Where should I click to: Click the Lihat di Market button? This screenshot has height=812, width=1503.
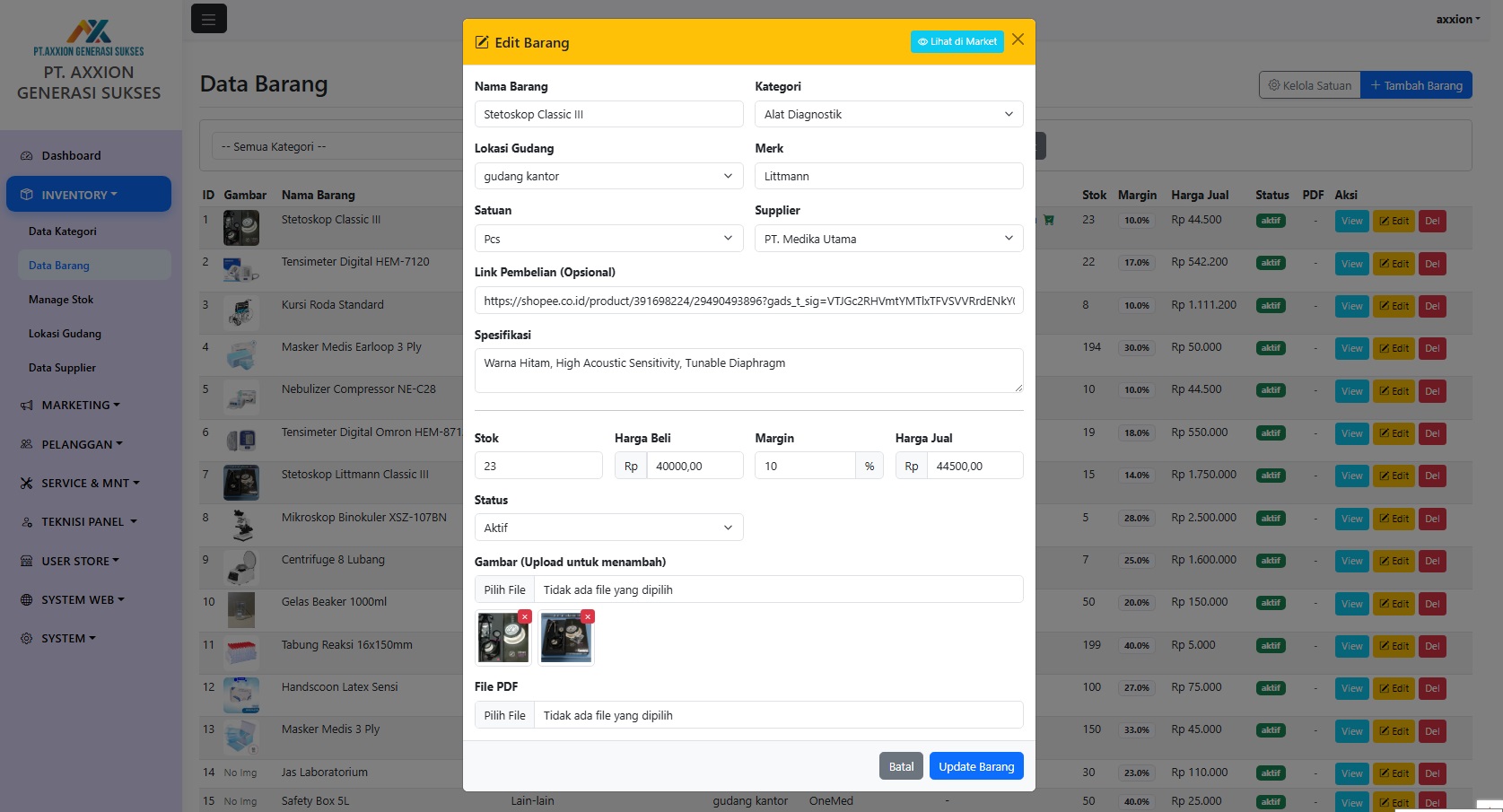tap(957, 41)
